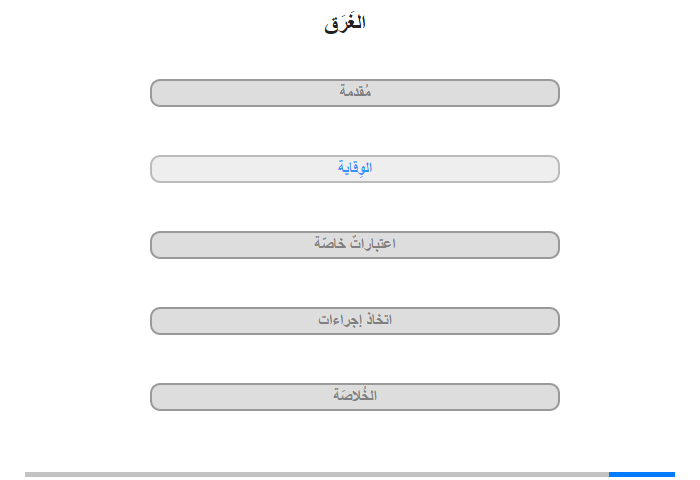Click the bold Drowning heading text

(345, 23)
